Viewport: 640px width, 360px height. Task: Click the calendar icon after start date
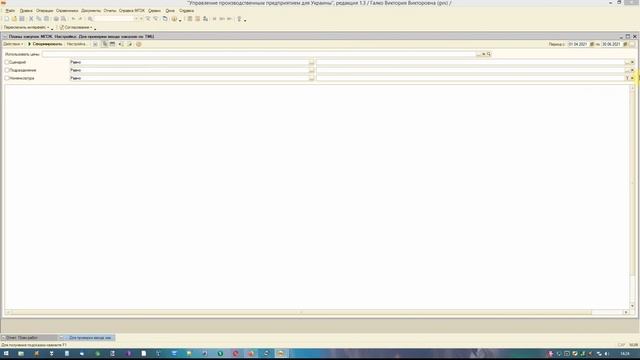pos(592,44)
